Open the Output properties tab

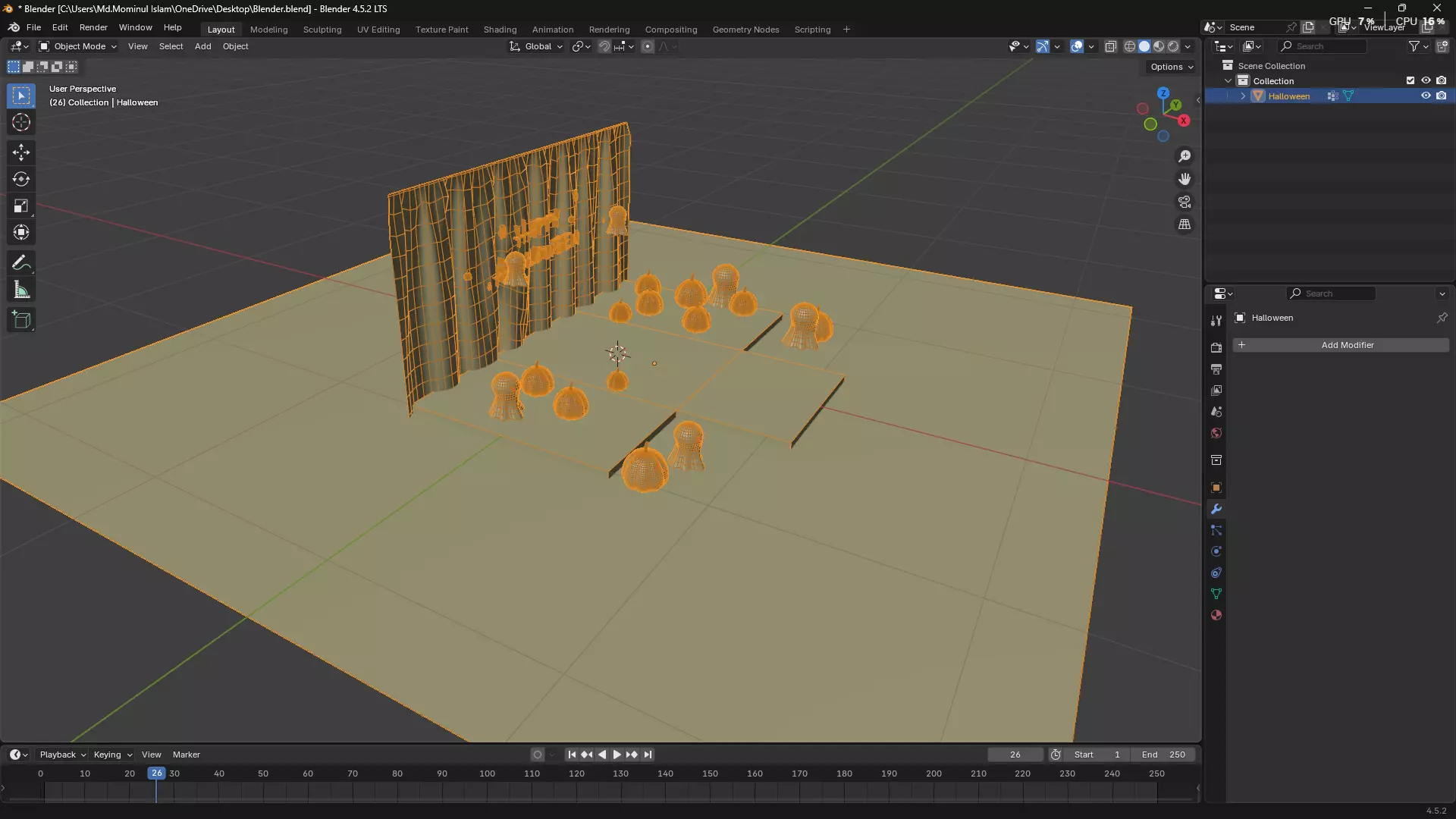click(x=1216, y=369)
